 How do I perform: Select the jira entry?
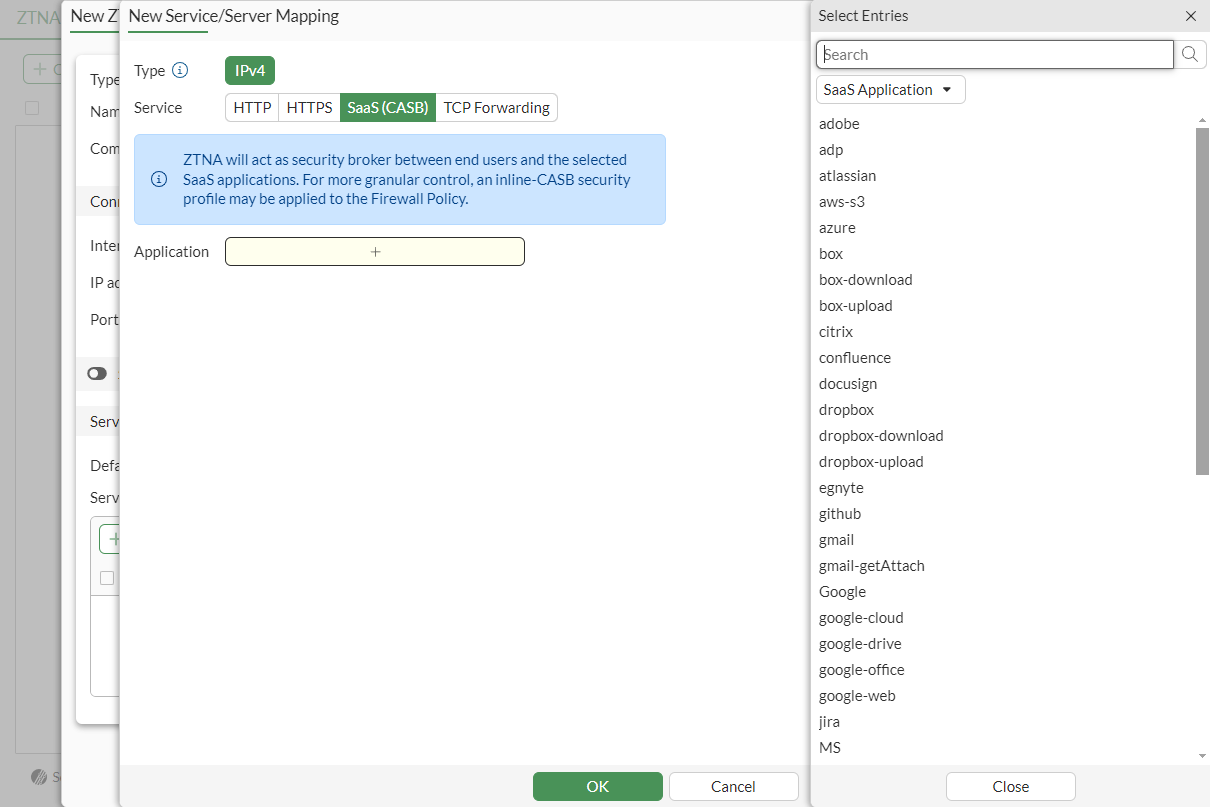[830, 722]
